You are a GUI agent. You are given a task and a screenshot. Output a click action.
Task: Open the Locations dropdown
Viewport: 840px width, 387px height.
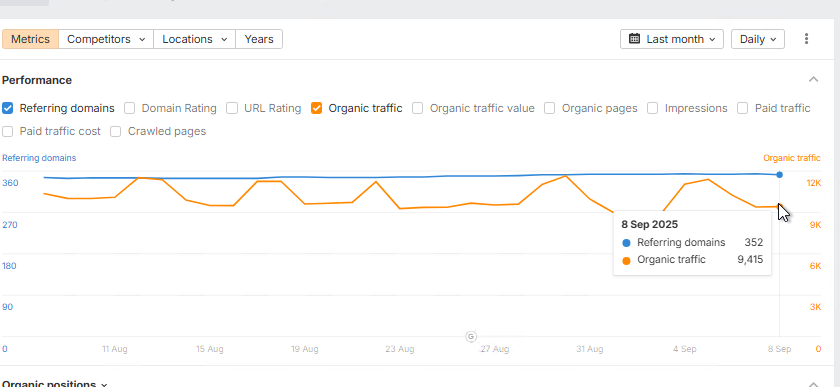194,39
